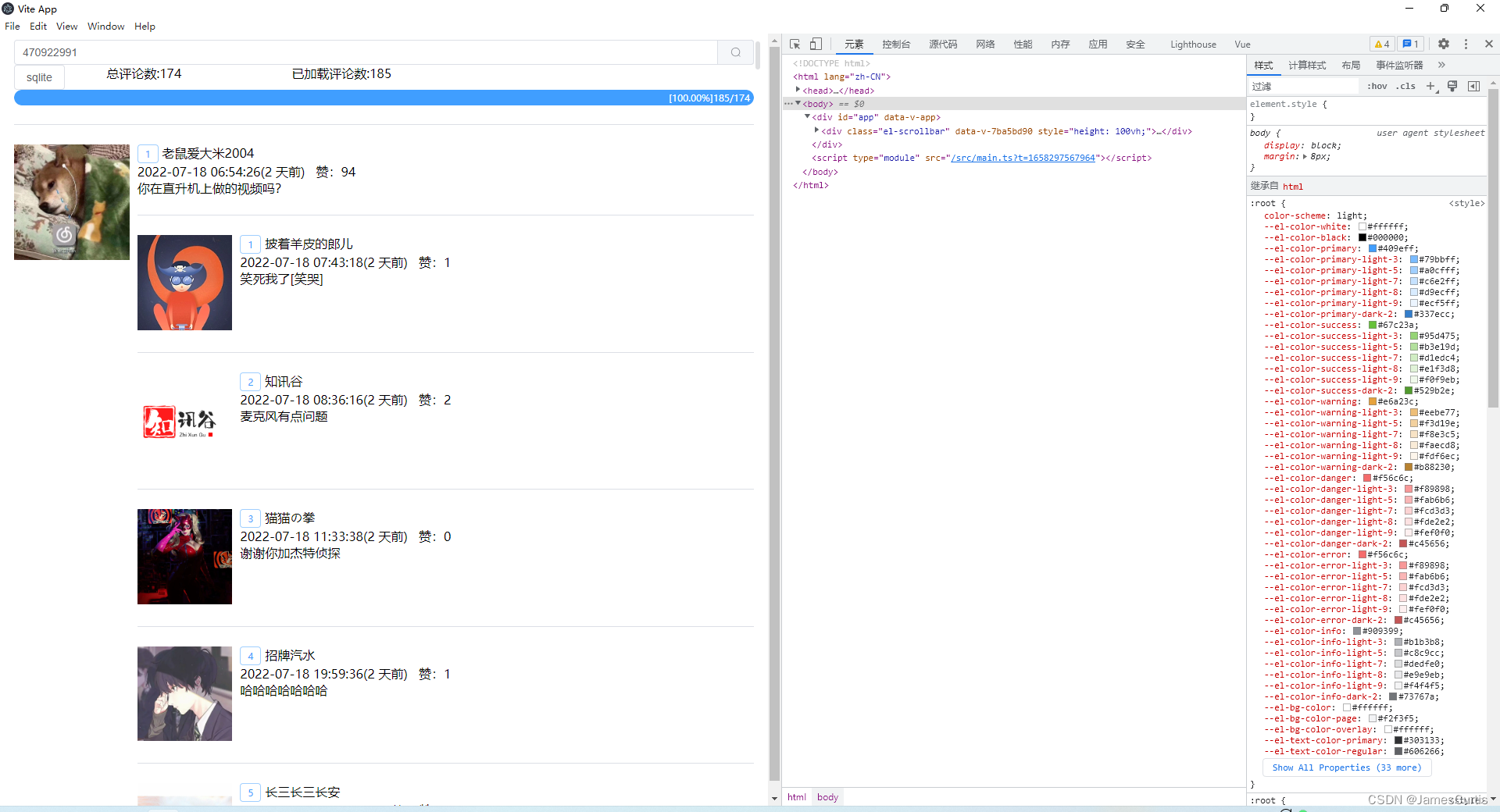The height and width of the screenshot is (812, 1500).
Task: Open the Lighthouse tab
Action: coord(1193,45)
